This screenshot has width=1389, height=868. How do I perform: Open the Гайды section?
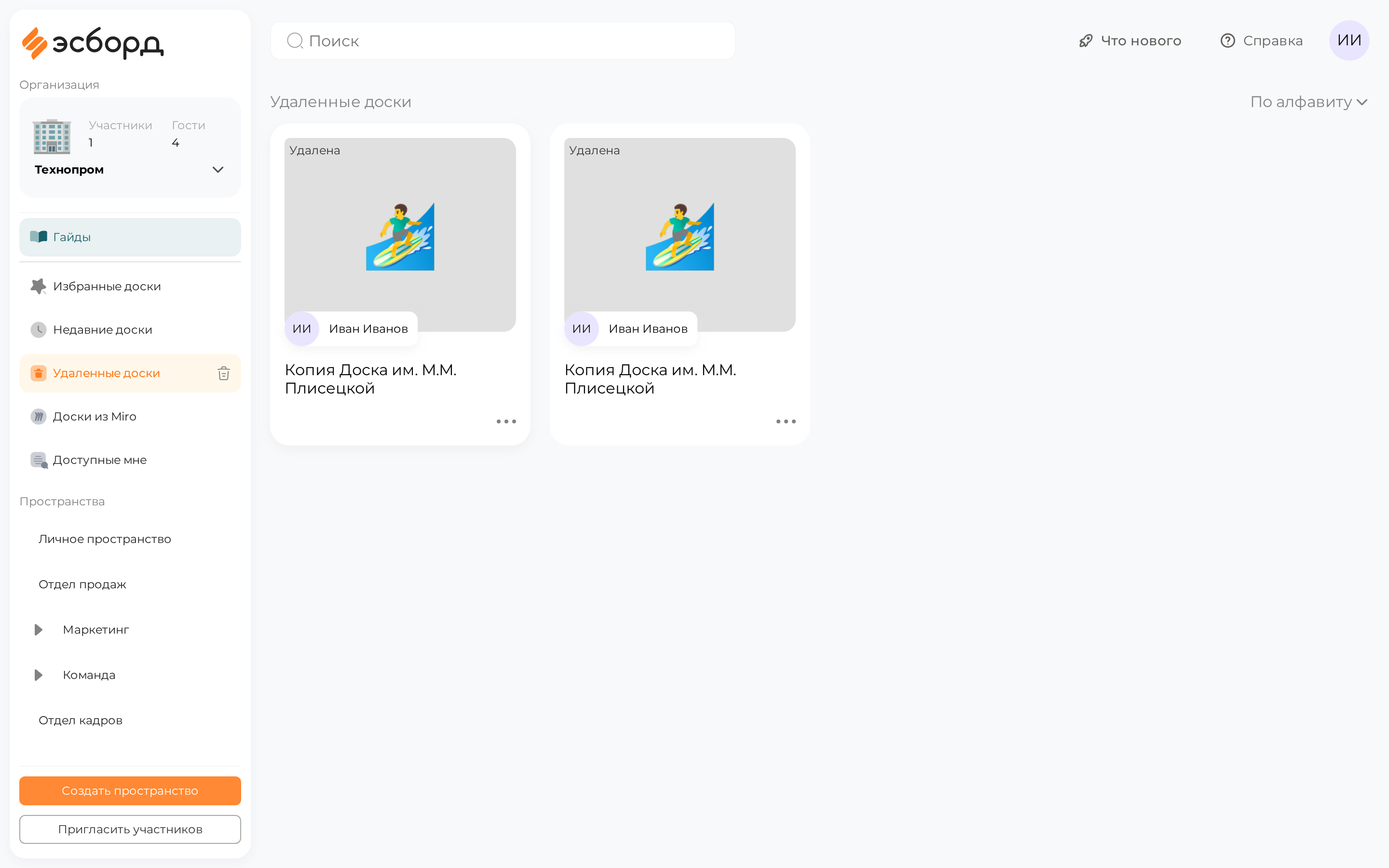click(130, 236)
